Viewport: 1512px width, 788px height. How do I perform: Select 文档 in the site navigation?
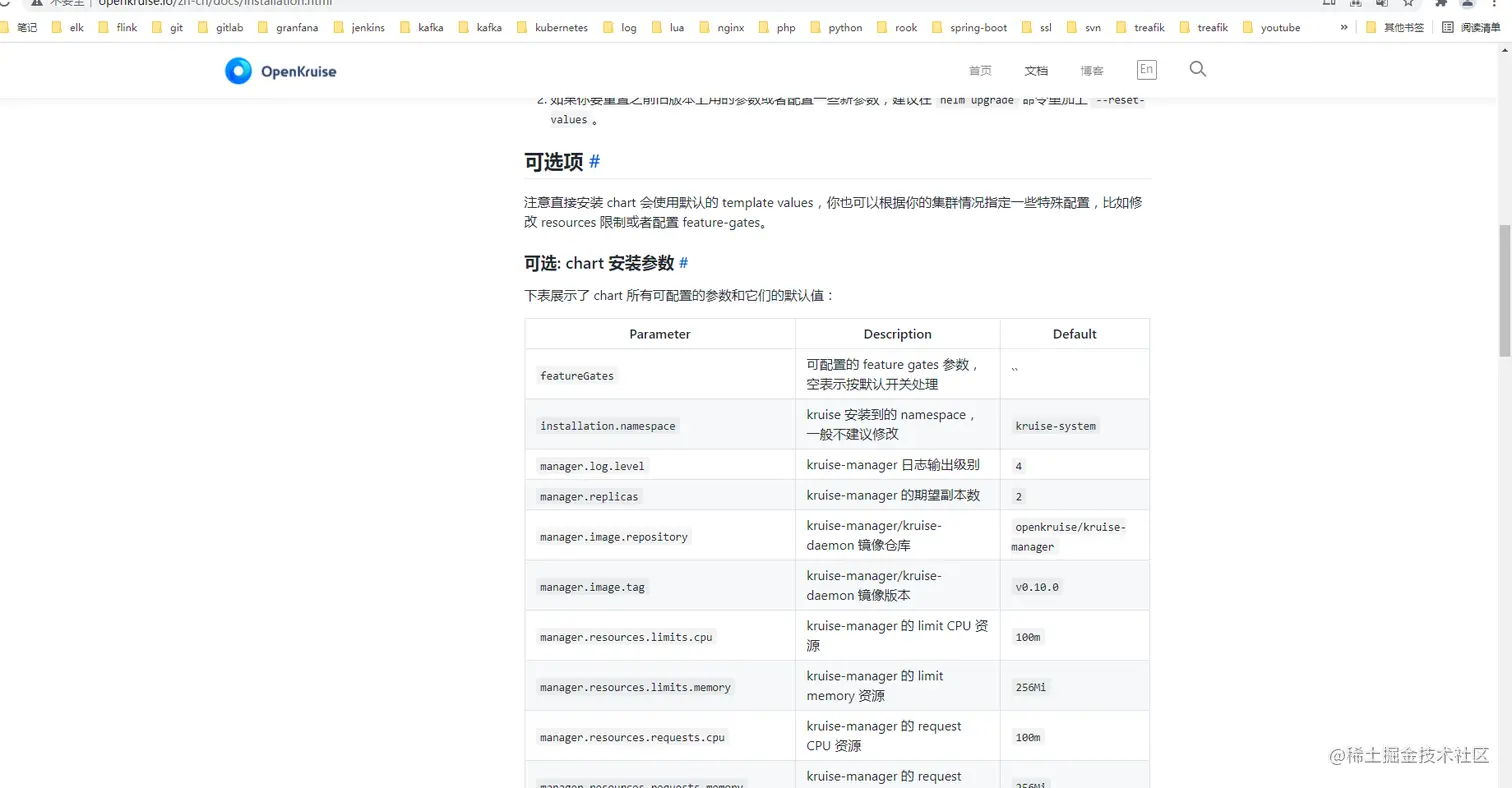pyautogui.click(x=1036, y=70)
